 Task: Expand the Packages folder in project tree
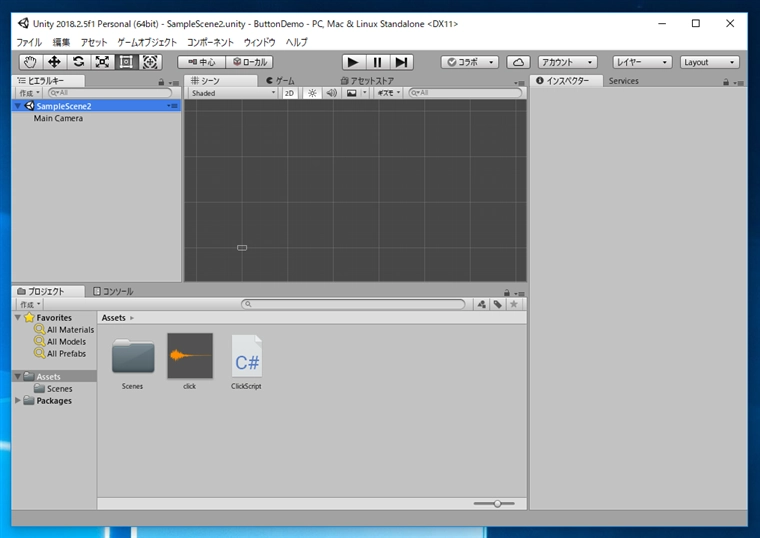coord(18,401)
